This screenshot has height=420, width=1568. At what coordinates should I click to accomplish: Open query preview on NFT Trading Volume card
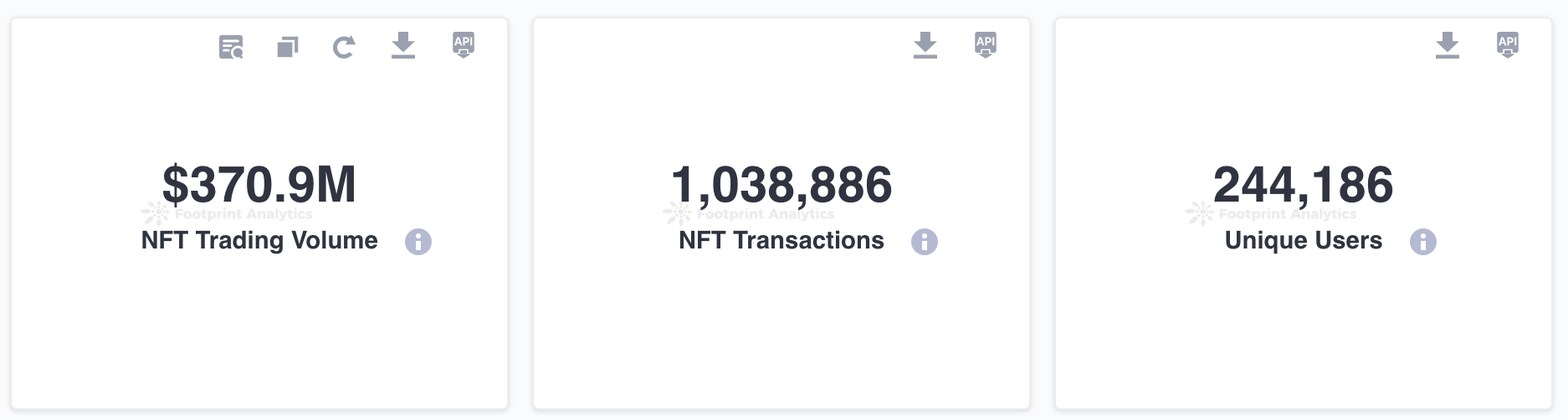click(x=231, y=47)
